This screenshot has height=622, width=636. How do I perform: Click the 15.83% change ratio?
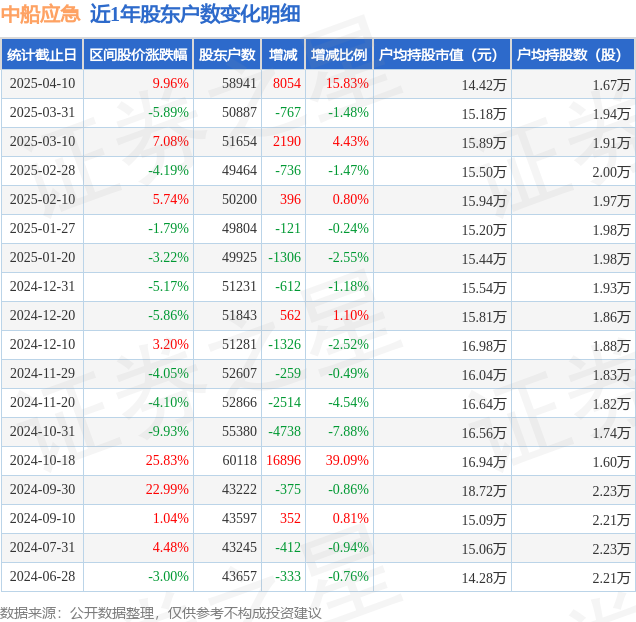pos(347,83)
